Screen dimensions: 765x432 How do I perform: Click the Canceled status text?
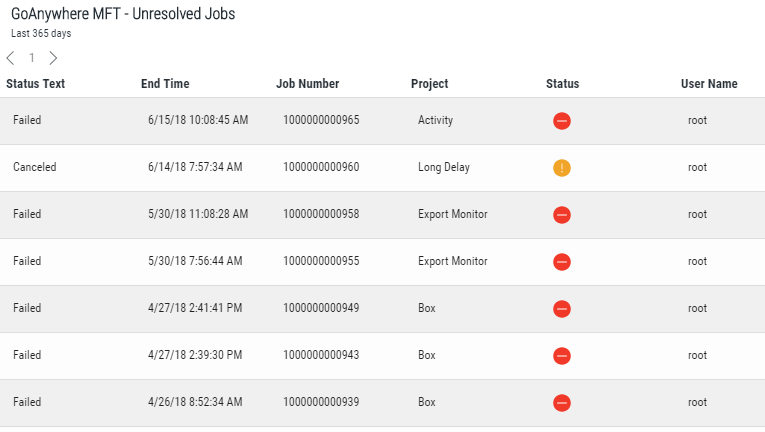pos(35,167)
